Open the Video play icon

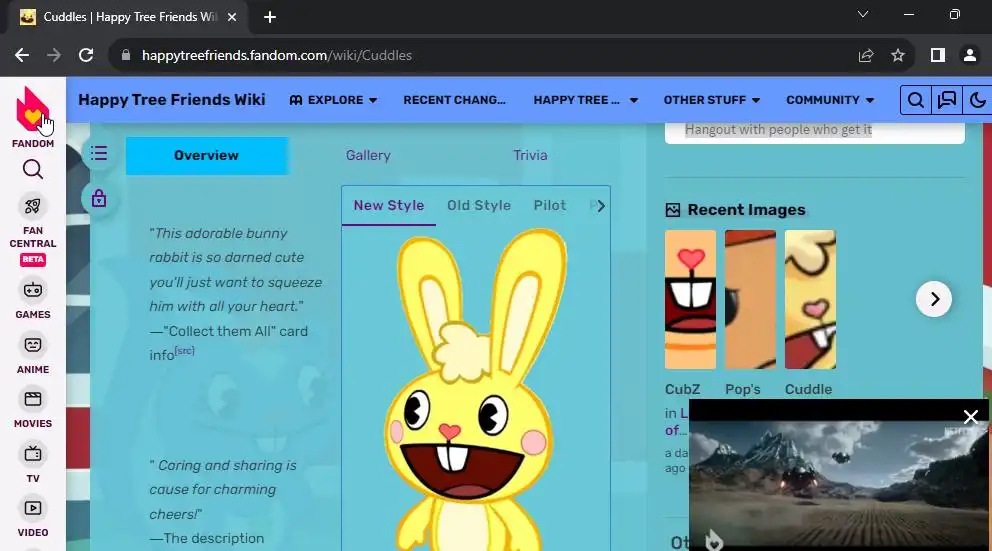[33, 509]
